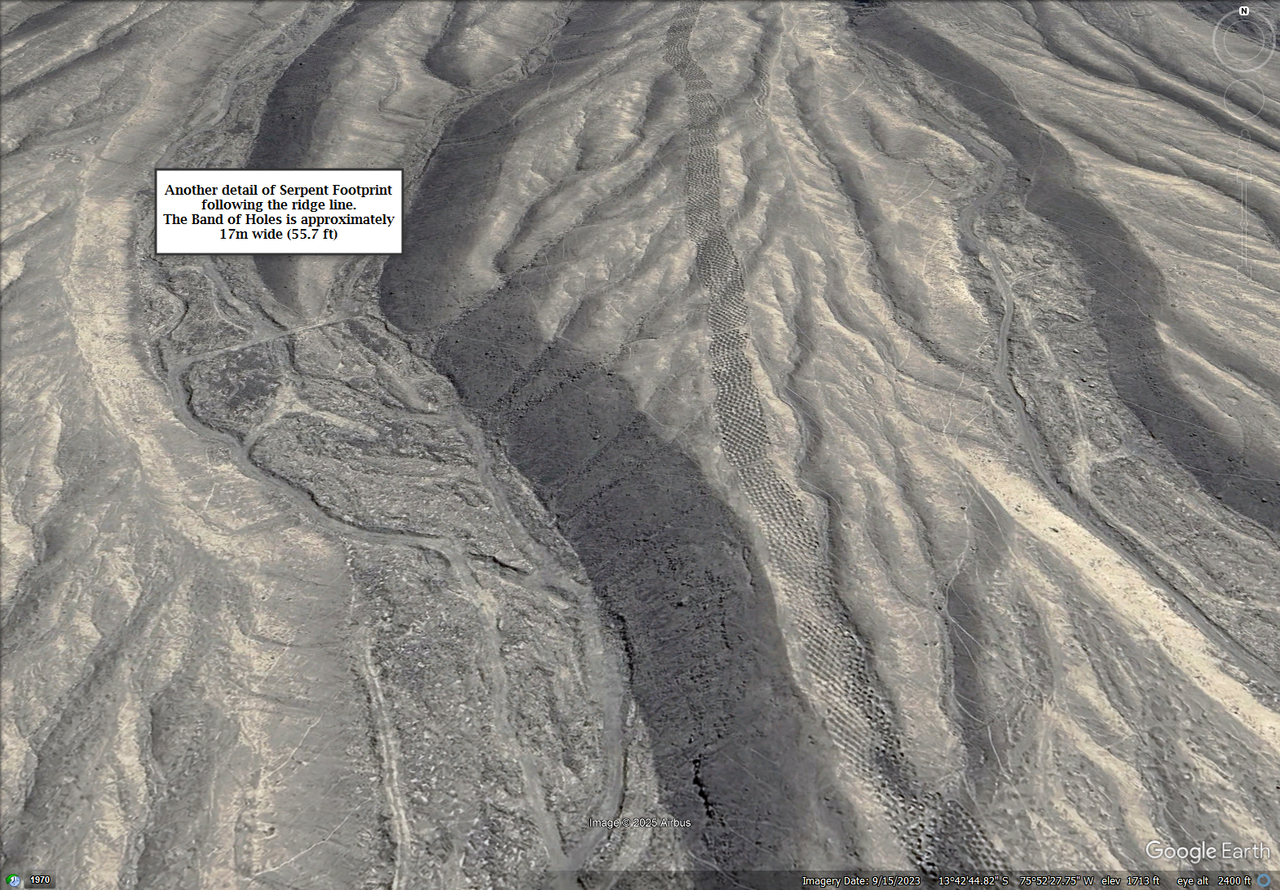
Task: Click the eye alt 2400 ft readout
Action: point(1214,881)
